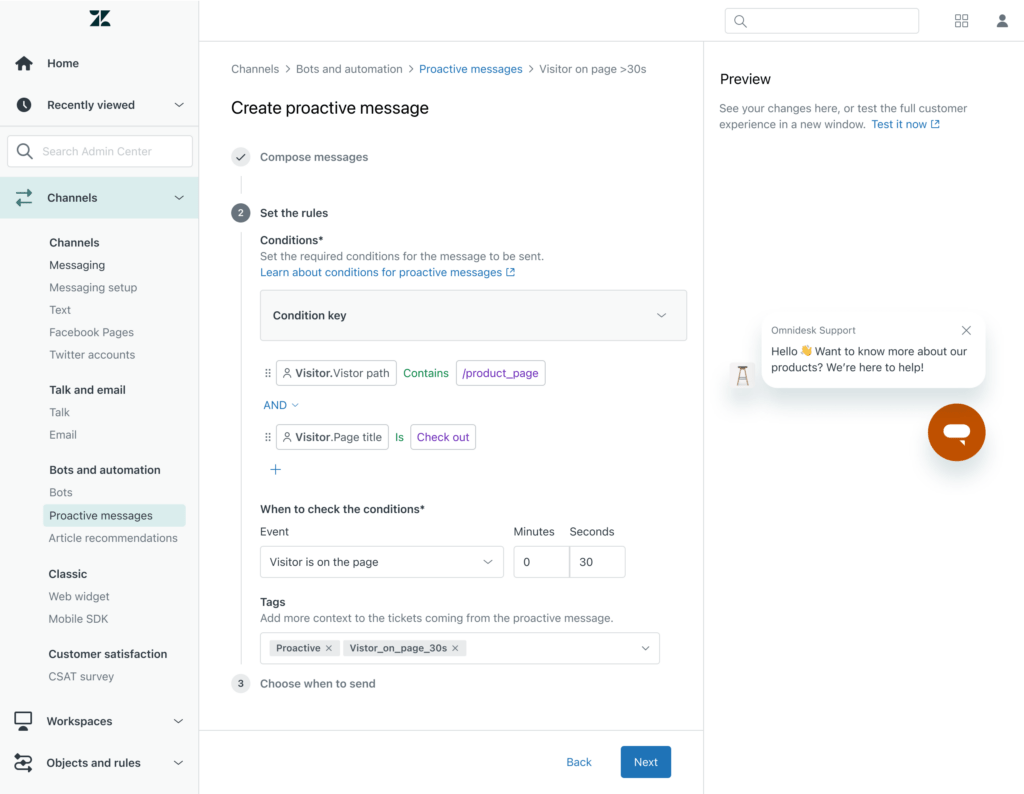Open Facebook Pages
Viewport: 1024px width, 794px height.
91,332
